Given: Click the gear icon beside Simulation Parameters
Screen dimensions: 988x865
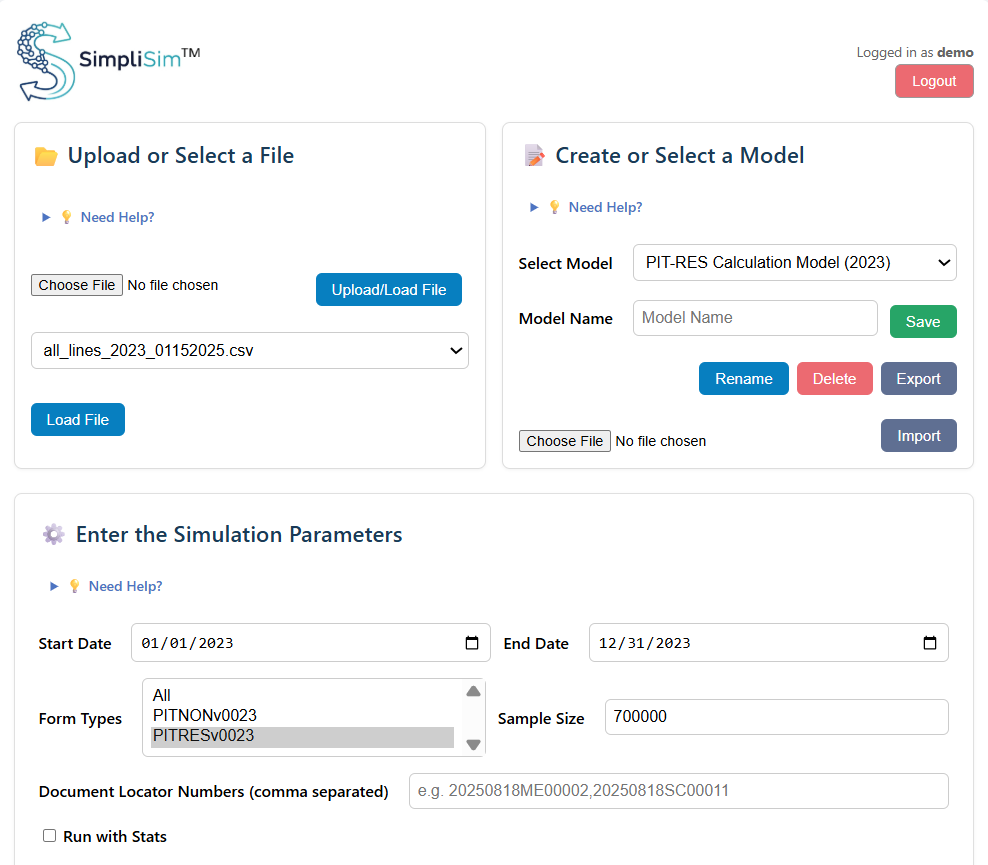Looking at the screenshot, I should (54, 534).
